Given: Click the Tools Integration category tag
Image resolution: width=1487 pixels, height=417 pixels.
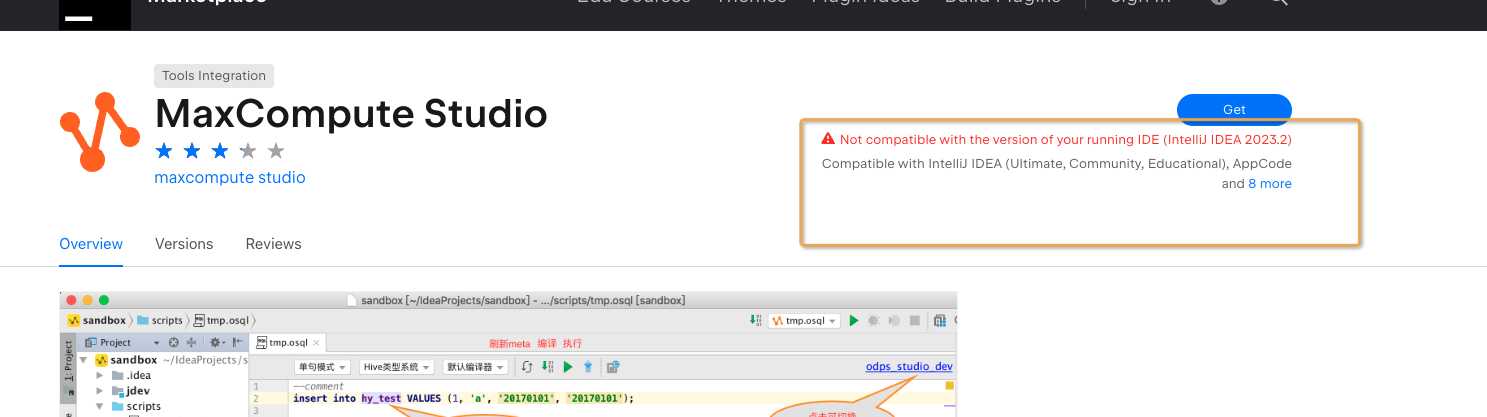Looking at the screenshot, I should 214,75.
